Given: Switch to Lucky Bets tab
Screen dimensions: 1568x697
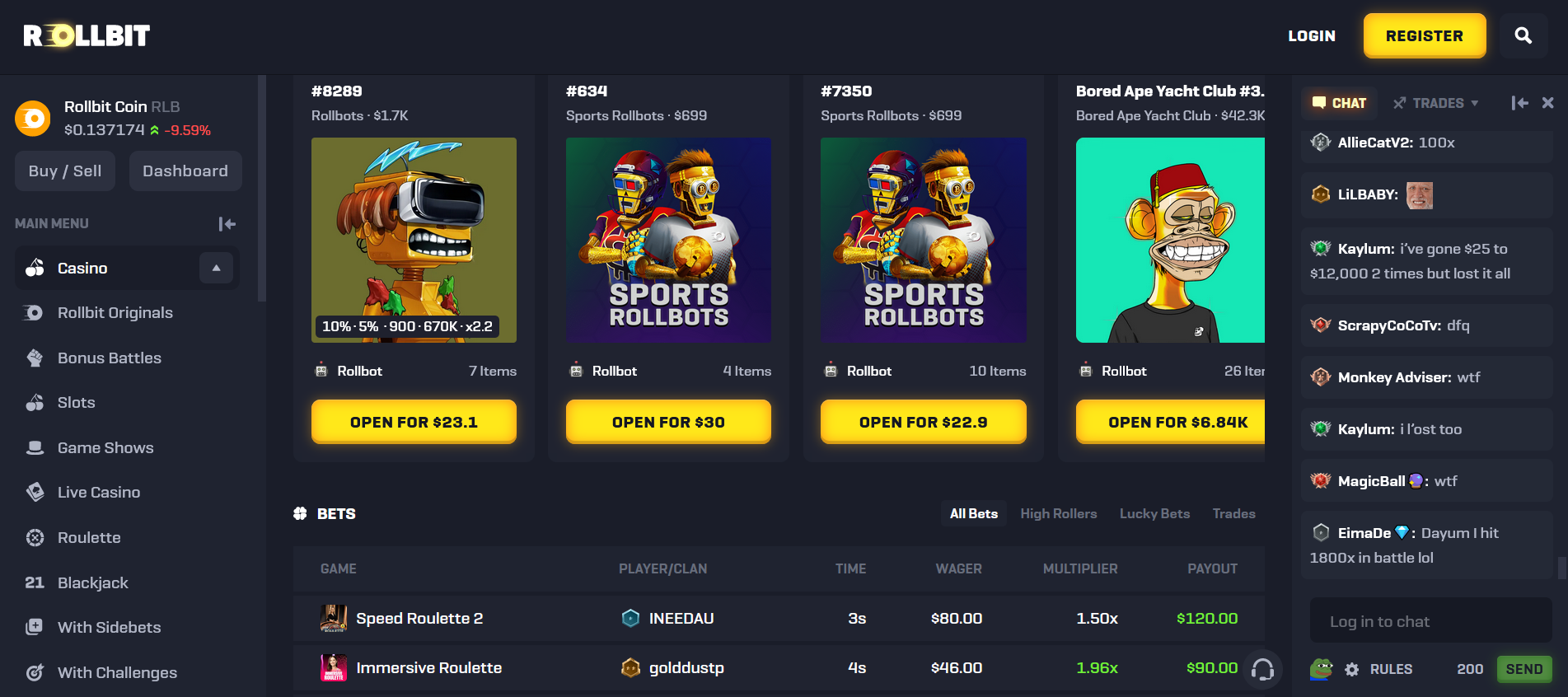Looking at the screenshot, I should click(x=1154, y=513).
